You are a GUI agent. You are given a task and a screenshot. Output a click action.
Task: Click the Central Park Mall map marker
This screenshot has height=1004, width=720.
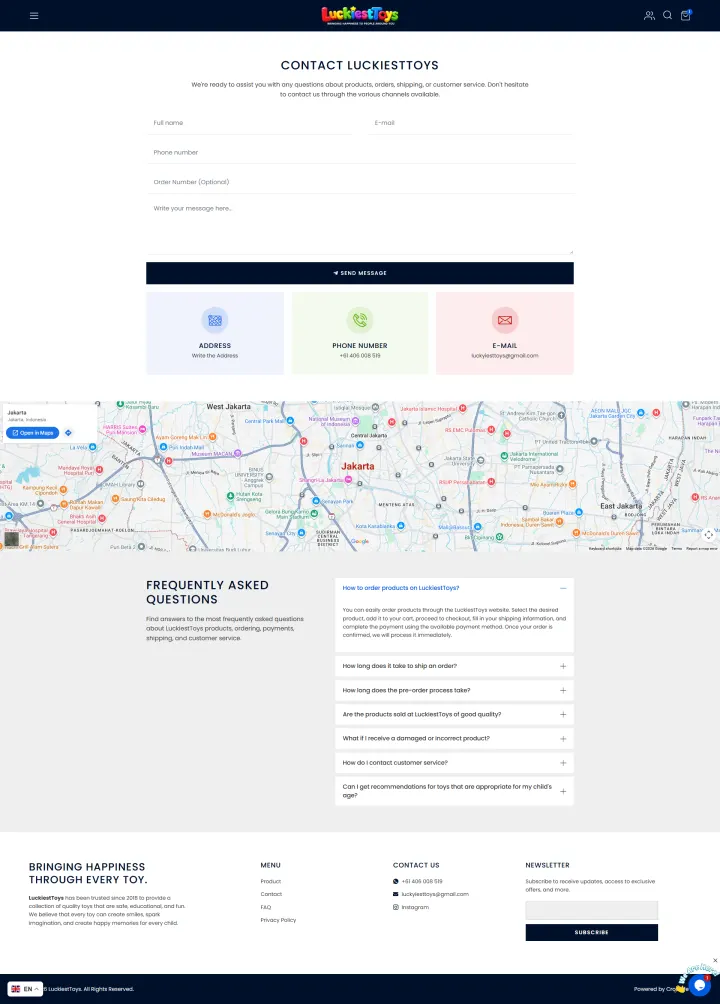[x=290, y=421]
